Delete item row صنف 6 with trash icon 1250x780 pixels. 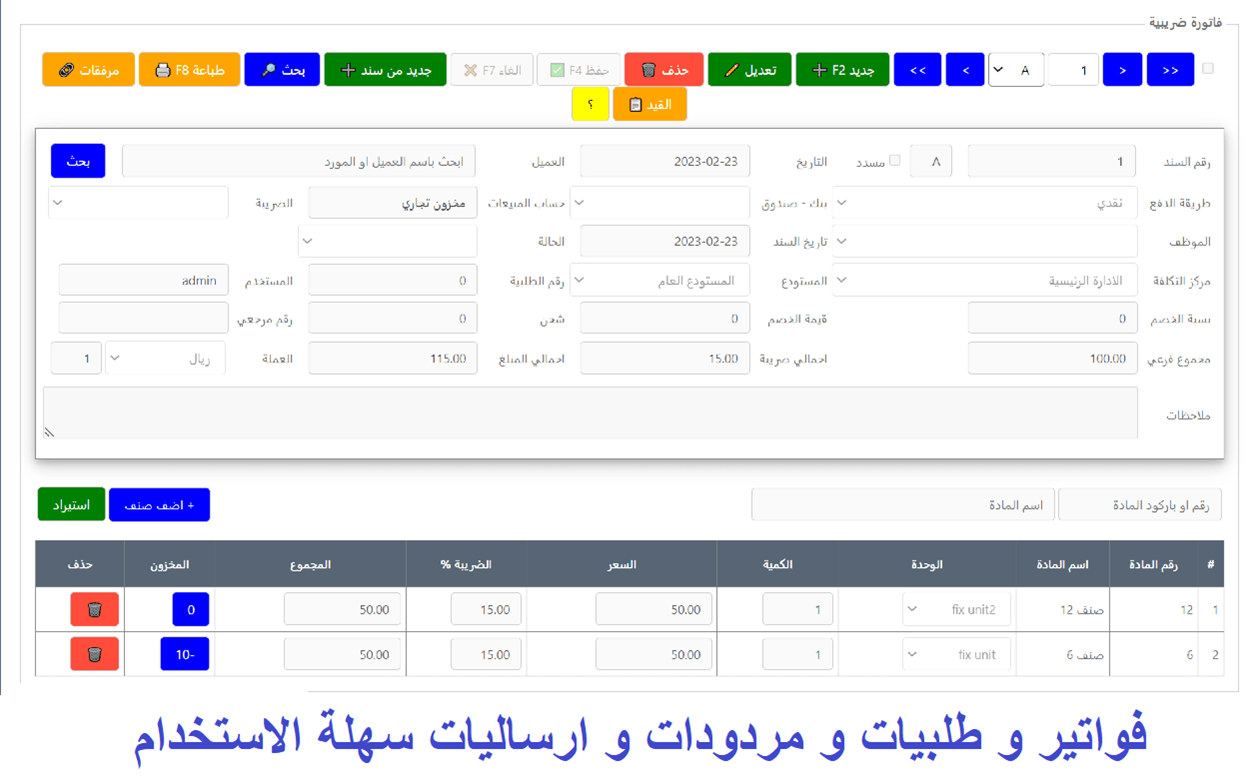(x=94, y=654)
